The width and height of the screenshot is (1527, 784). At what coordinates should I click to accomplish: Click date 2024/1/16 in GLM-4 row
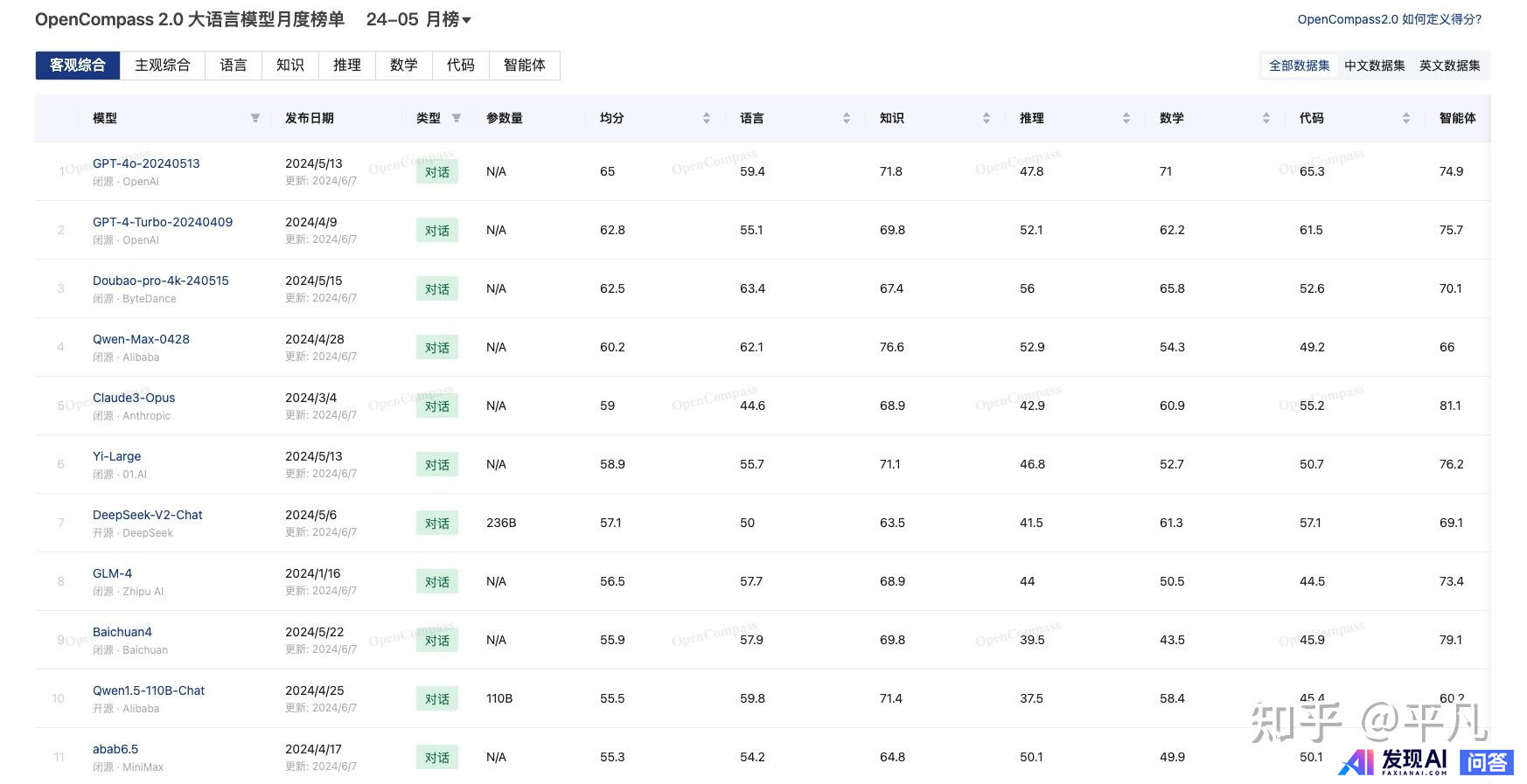pos(313,573)
